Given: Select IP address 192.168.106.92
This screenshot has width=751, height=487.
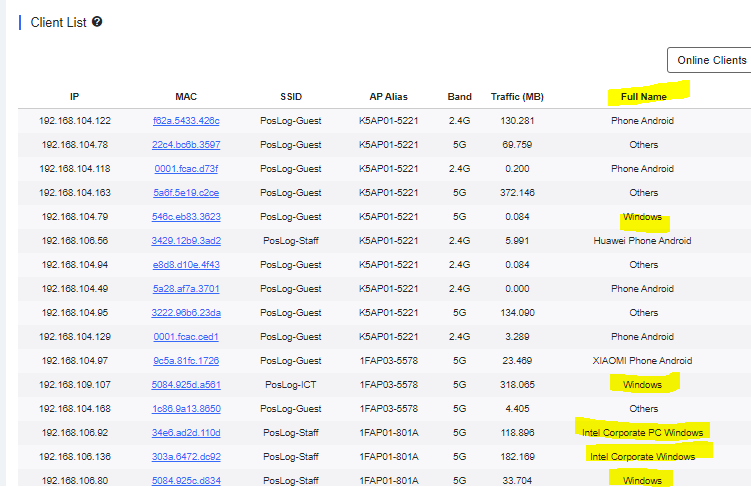Looking at the screenshot, I should 75,432.
